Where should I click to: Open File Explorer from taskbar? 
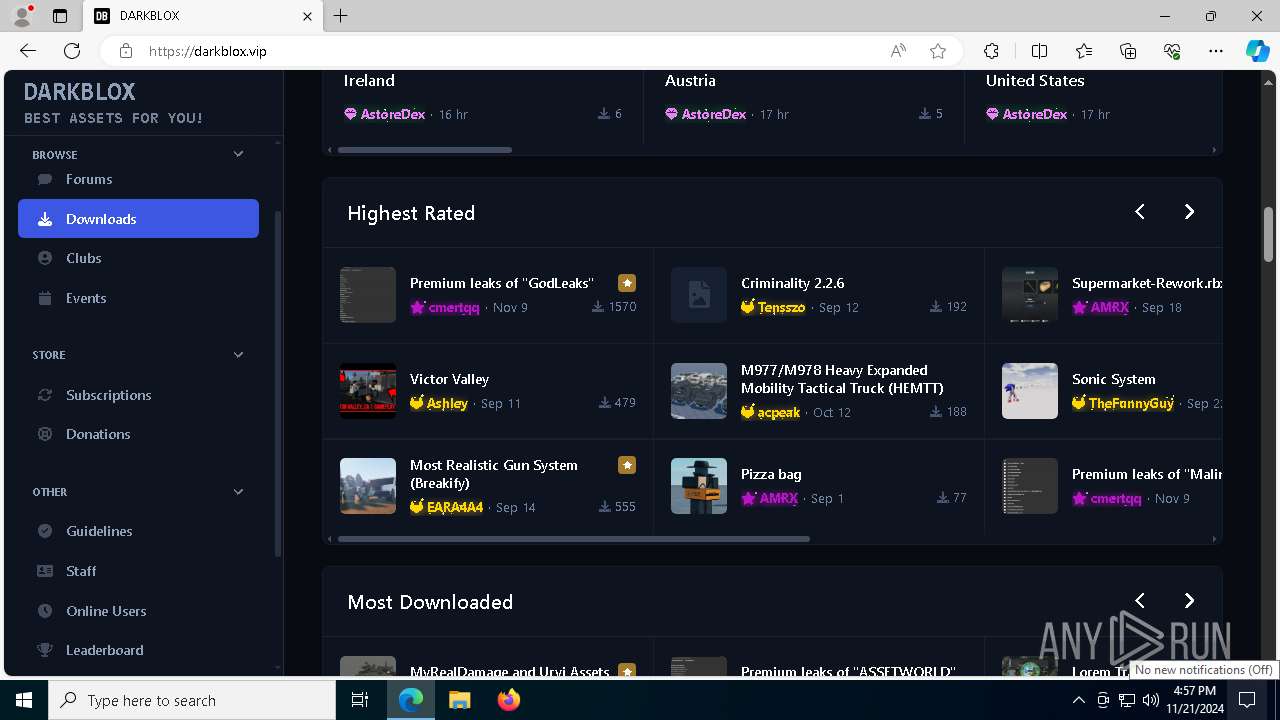click(x=459, y=700)
